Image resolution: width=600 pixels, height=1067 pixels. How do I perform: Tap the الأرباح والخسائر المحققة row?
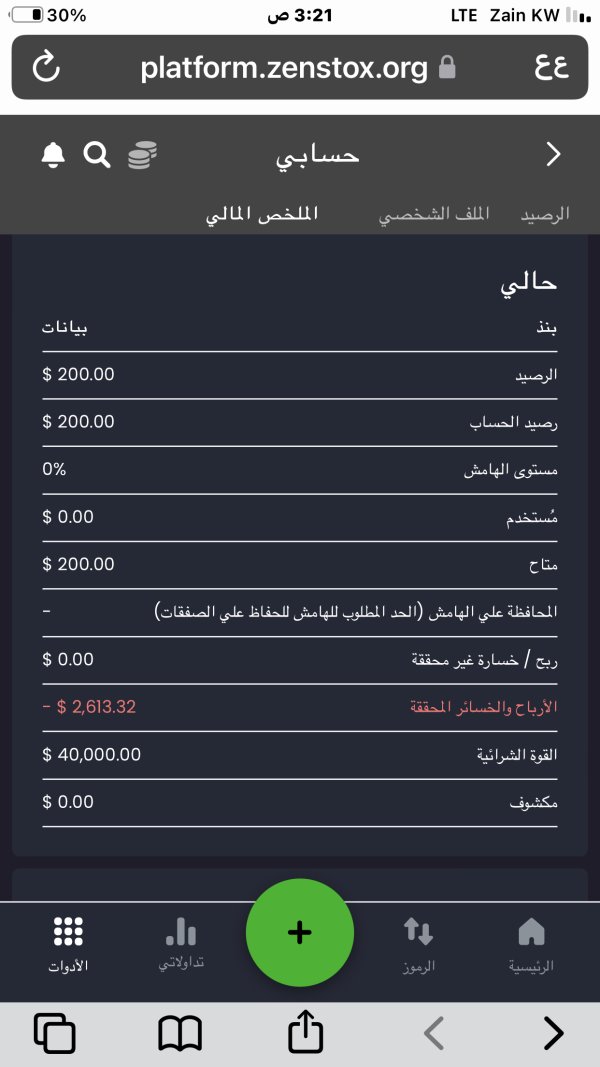coord(300,708)
